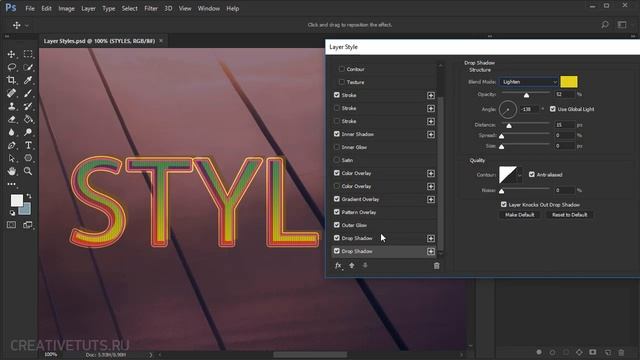Add another Gradient Overlay with its plus icon
The image size is (640, 360).
click(x=431, y=199)
